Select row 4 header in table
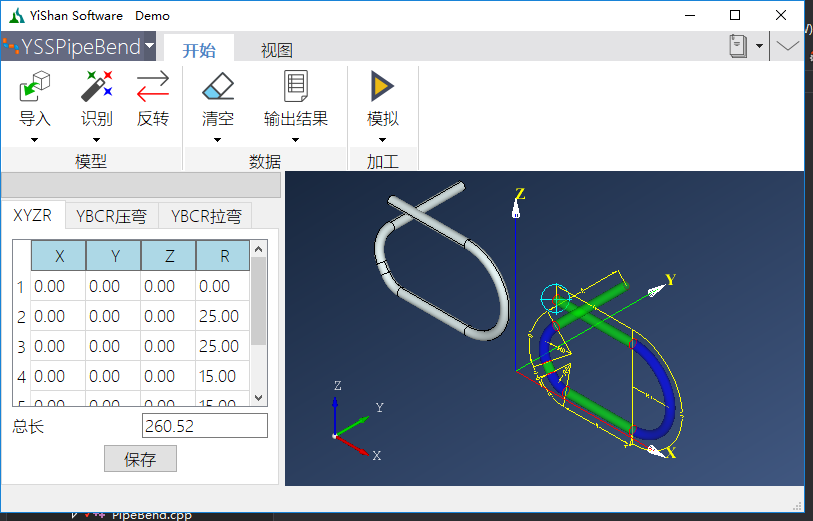 click(21, 376)
